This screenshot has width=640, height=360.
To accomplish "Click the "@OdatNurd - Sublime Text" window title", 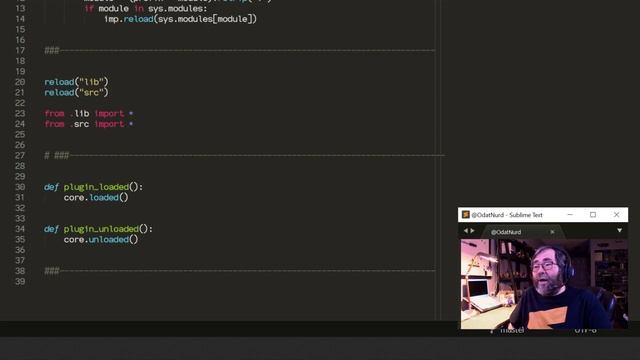I will click(x=507, y=215).
